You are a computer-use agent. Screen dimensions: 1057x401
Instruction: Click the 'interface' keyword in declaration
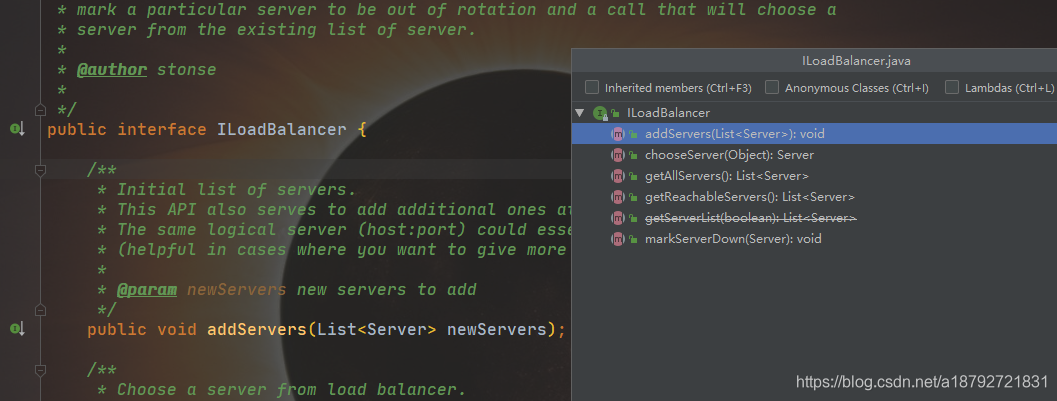162,129
